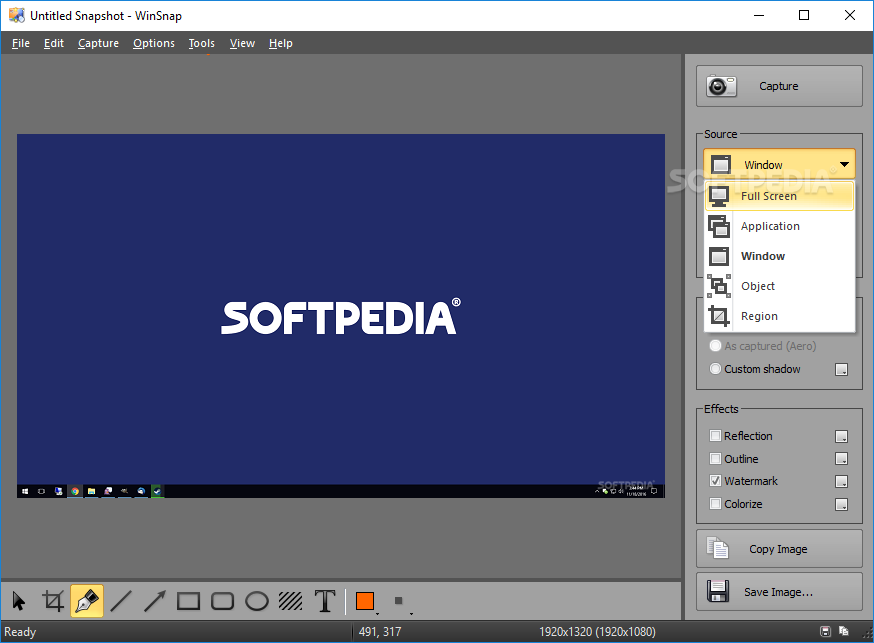The image size is (874, 643).
Task: Click save icon in status bar
Action: pos(826,631)
